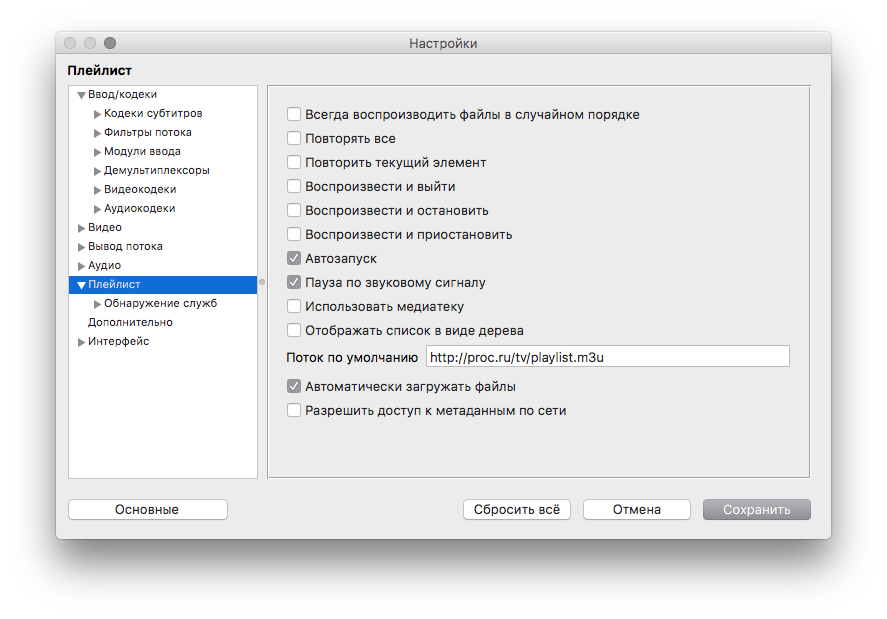Check Отображать список в виде дерева
This screenshot has height=619, width=887.
[x=294, y=330]
